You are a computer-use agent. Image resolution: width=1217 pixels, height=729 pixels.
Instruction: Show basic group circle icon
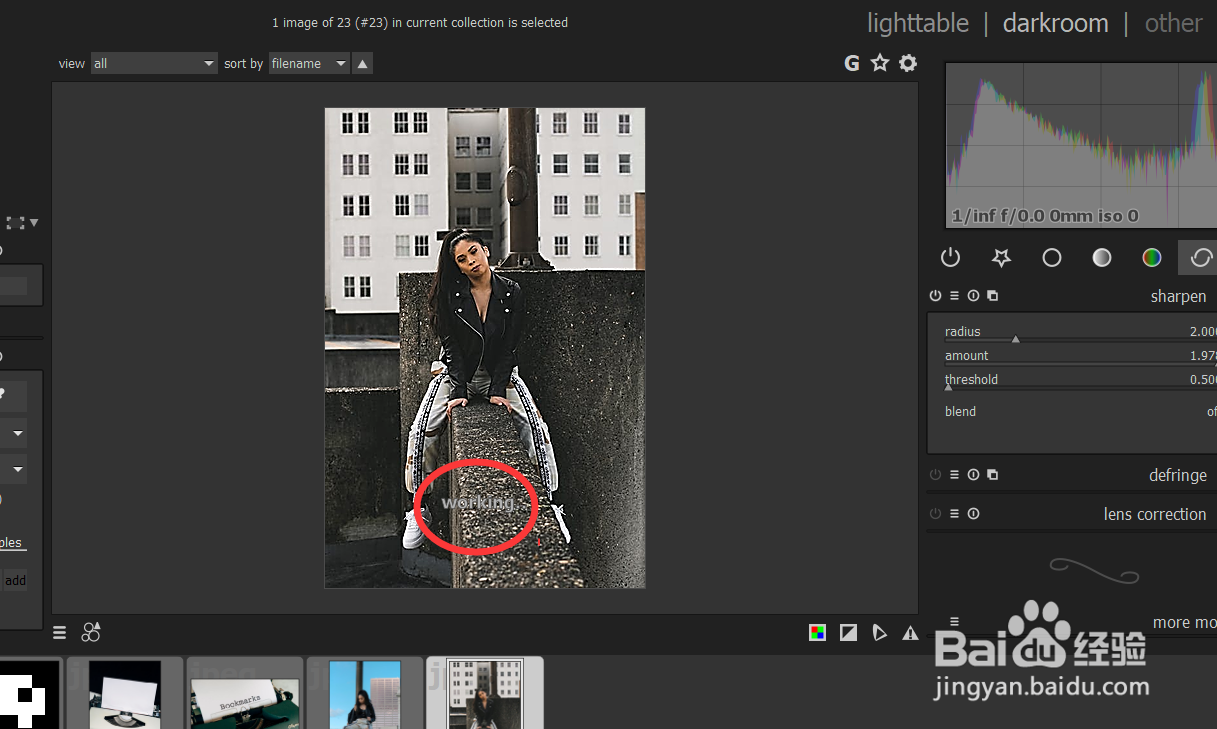(x=1051, y=258)
